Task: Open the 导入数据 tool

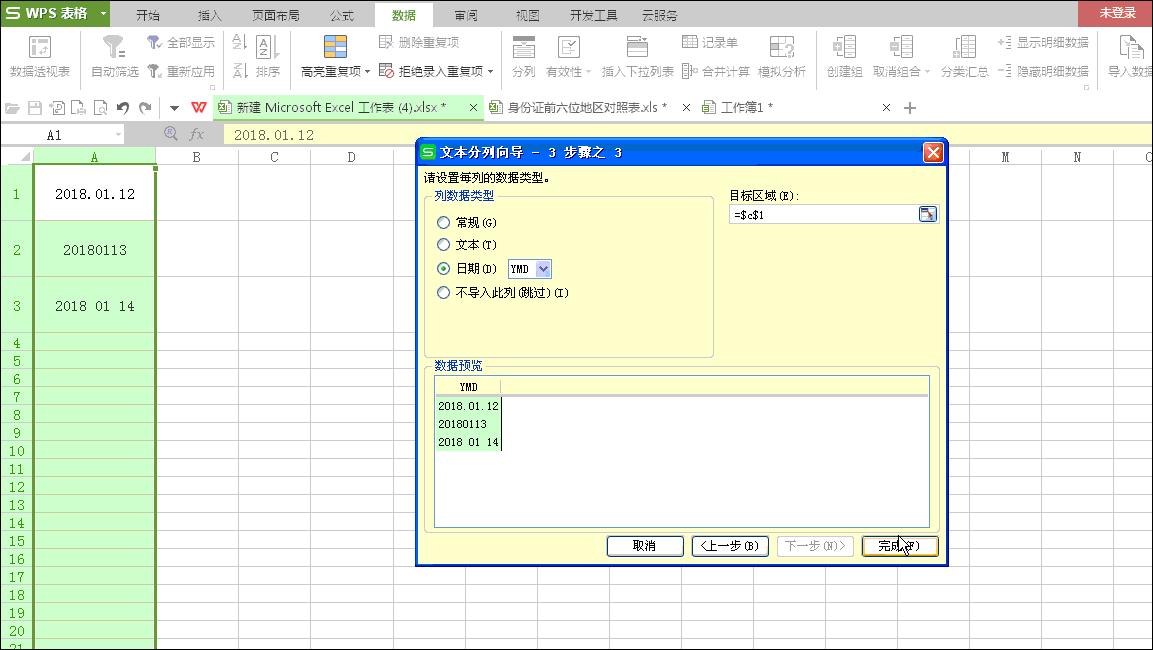Action: pos(1131,55)
